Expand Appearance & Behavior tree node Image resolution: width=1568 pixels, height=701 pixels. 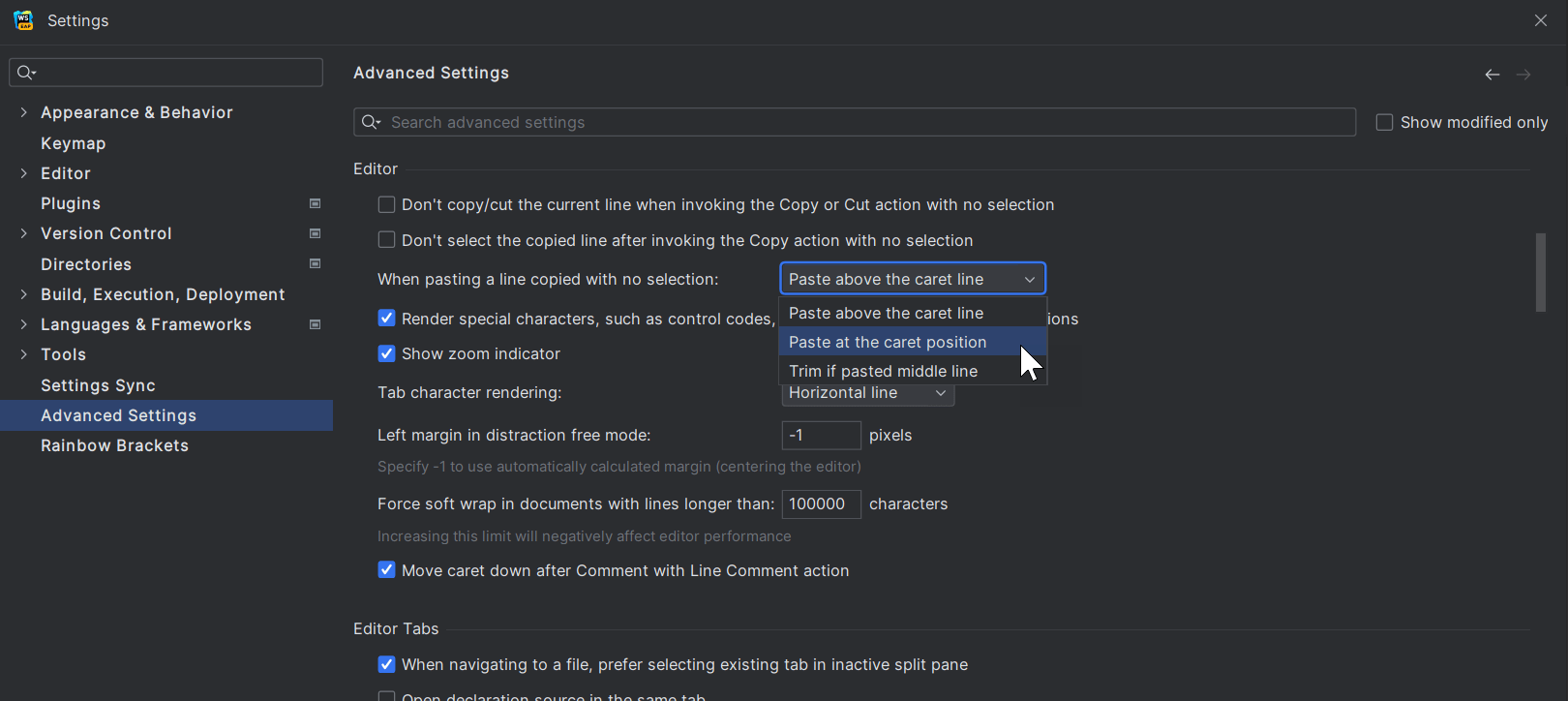pyautogui.click(x=23, y=112)
